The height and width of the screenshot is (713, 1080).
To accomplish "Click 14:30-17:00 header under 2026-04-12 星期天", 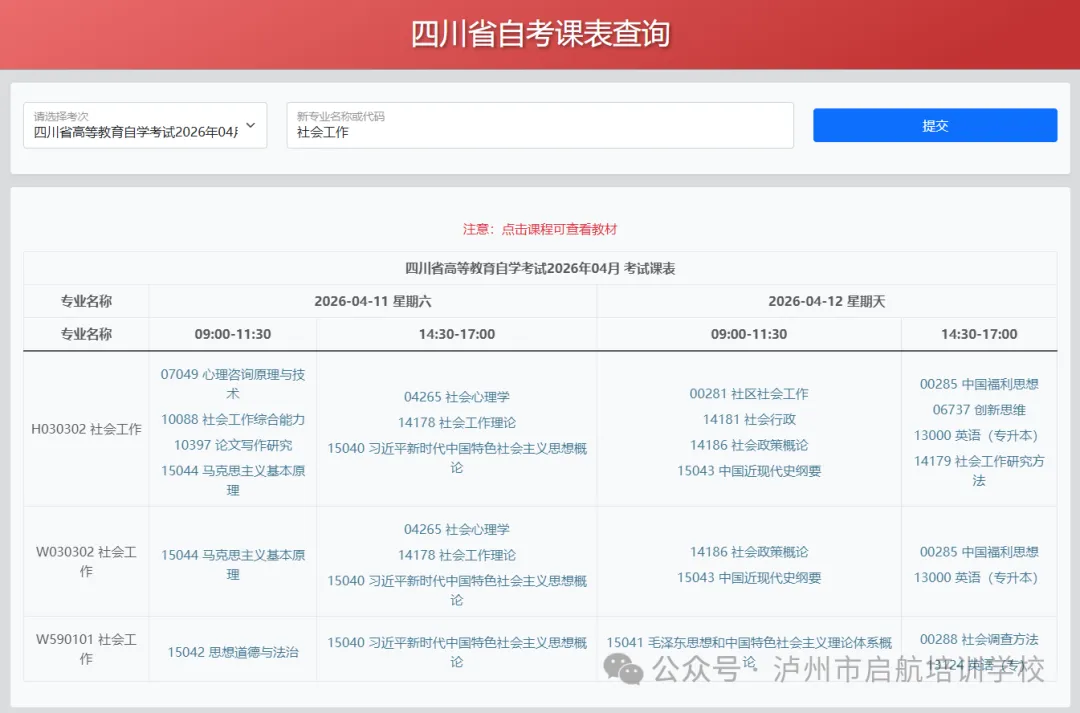I will pos(979,335).
